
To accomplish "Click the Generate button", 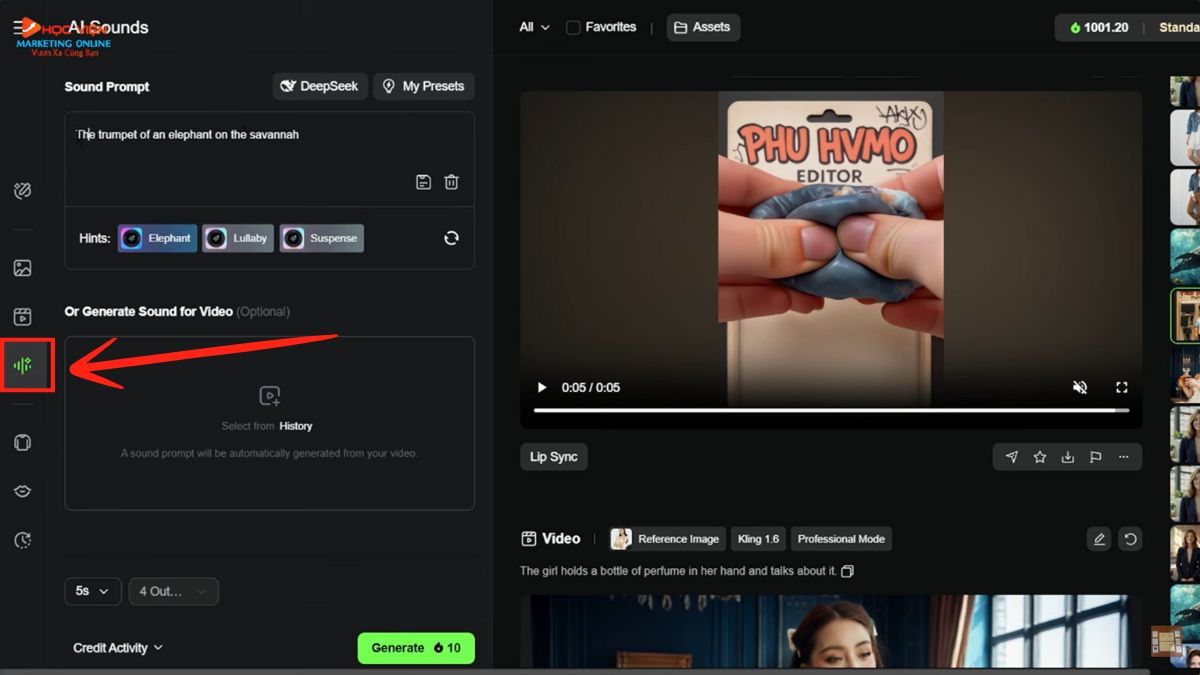I will click(x=416, y=648).
